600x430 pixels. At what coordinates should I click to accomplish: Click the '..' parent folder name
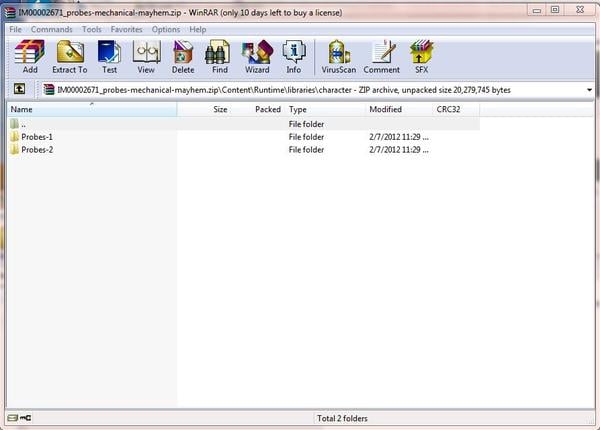click(23, 125)
